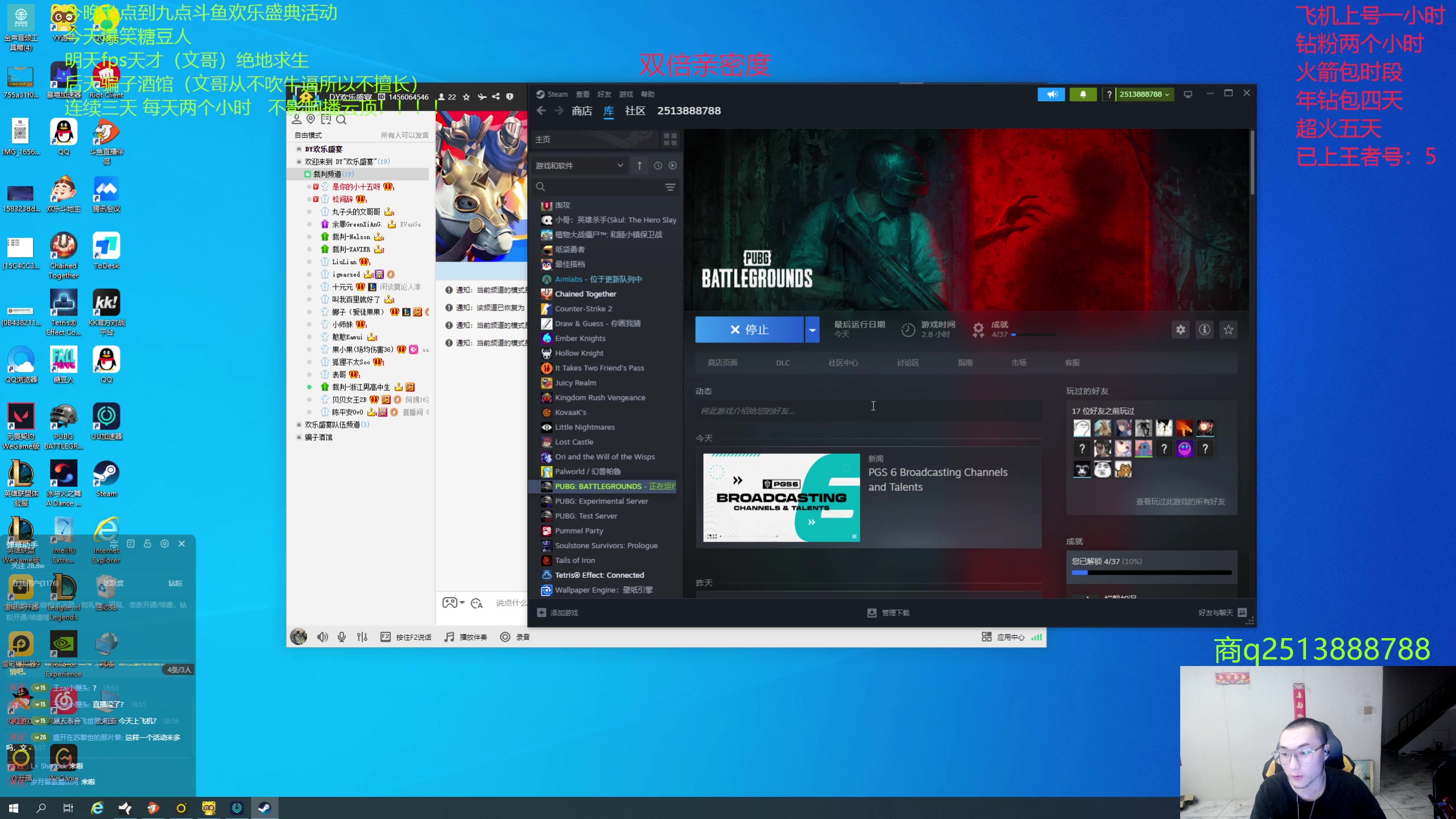Click the YY speaker volume icon
Viewport: 1456px width, 819px height.
pyautogui.click(x=322, y=637)
